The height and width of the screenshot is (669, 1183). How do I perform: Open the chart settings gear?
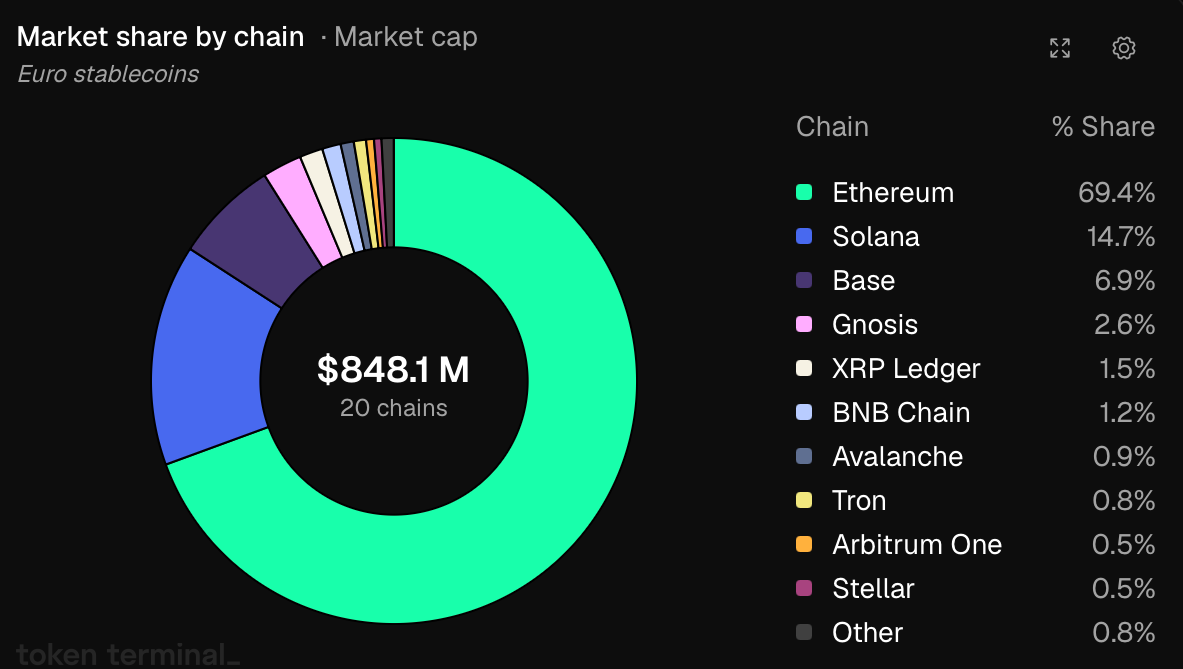1124,48
